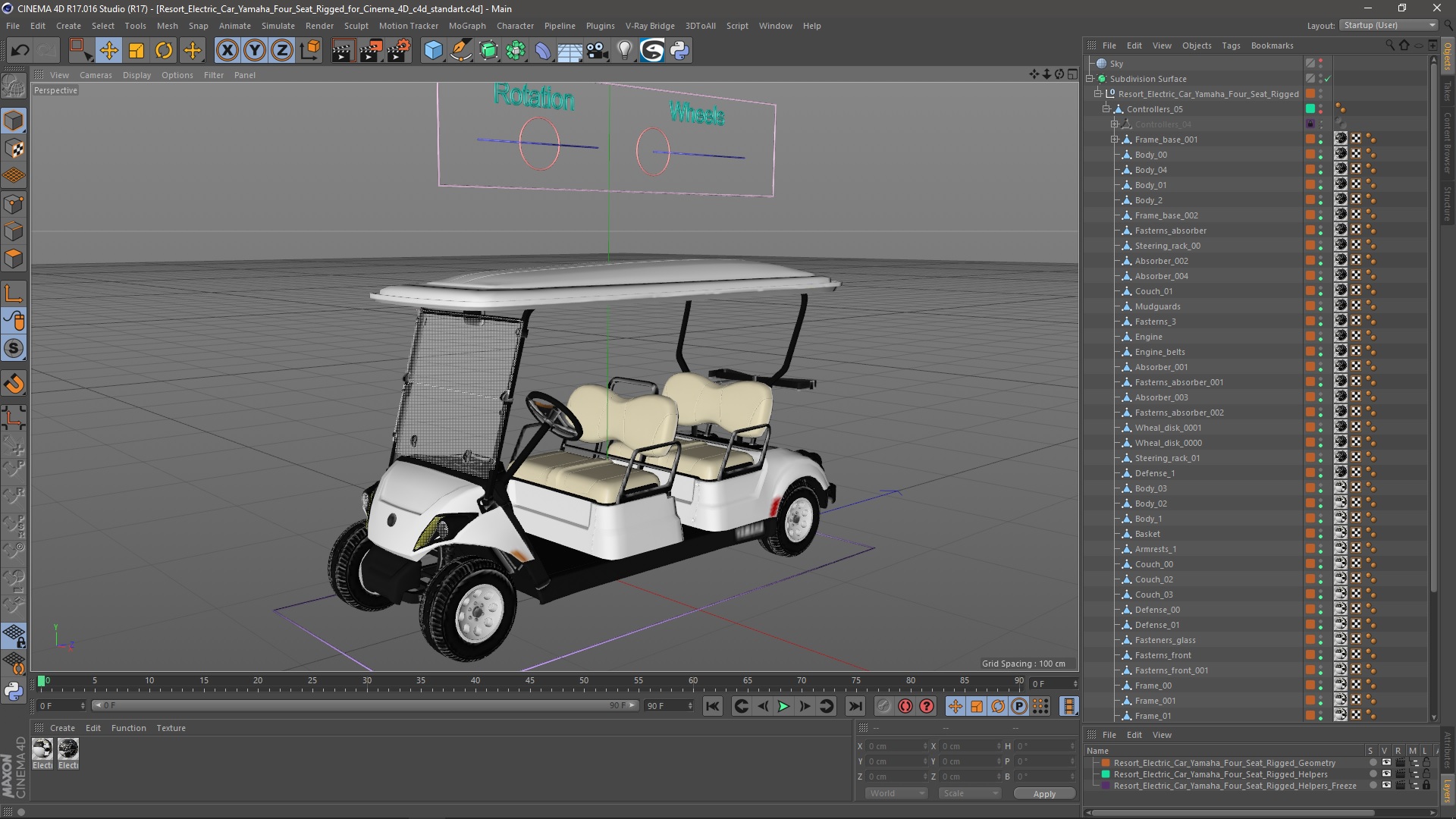This screenshot has height=819, width=1456.
Task: Toggle Subdivision Surface enable checkmark
Action: click(x=1328, y=79)
